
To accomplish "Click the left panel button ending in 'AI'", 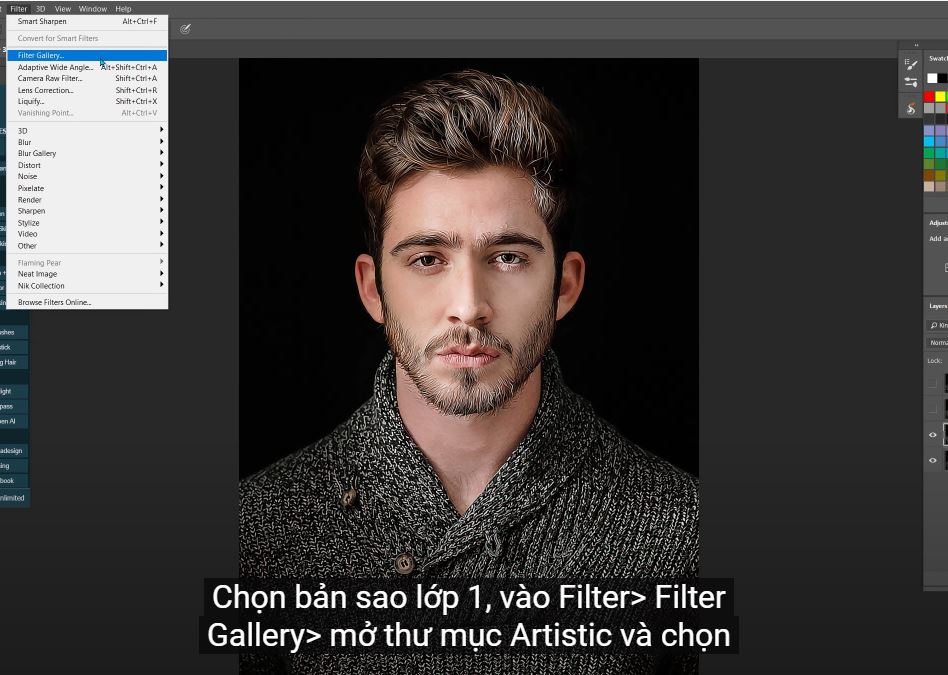I will (13, 422).
